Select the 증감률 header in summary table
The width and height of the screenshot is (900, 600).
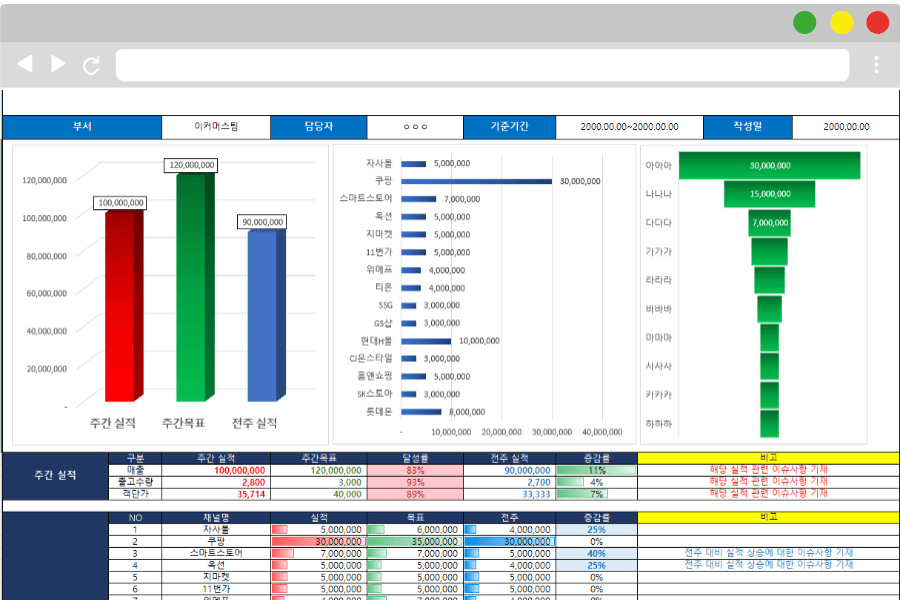596,458
